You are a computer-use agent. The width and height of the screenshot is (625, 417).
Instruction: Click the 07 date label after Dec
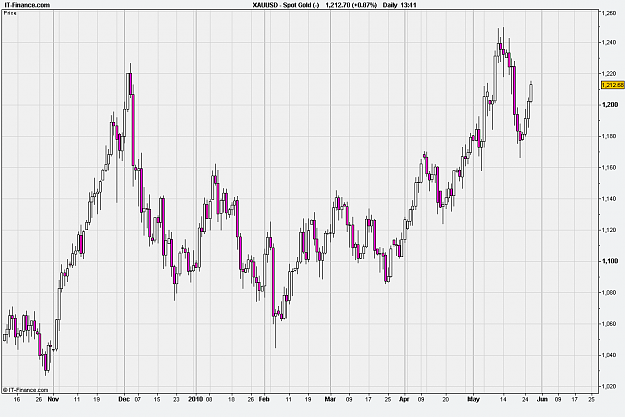(x=138, y=399)
